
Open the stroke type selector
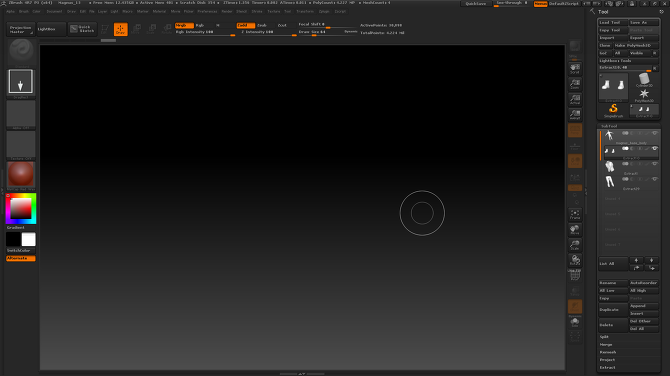[21, 83]
